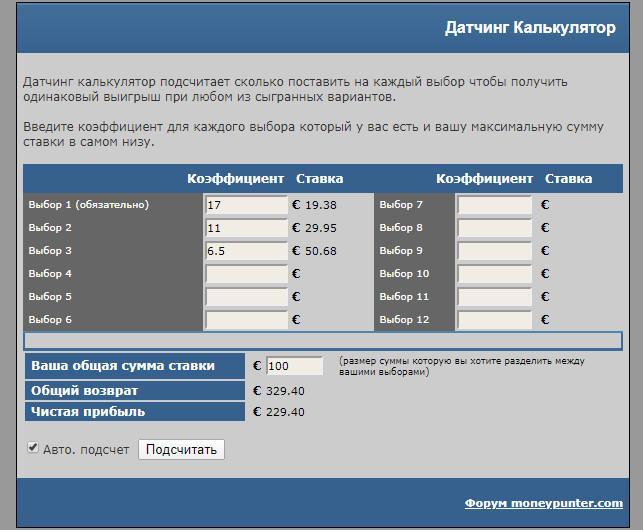Click the Выбор 3 calculated stake amount
The height and width of the screenshot is (530, 643).
[320, 251]
